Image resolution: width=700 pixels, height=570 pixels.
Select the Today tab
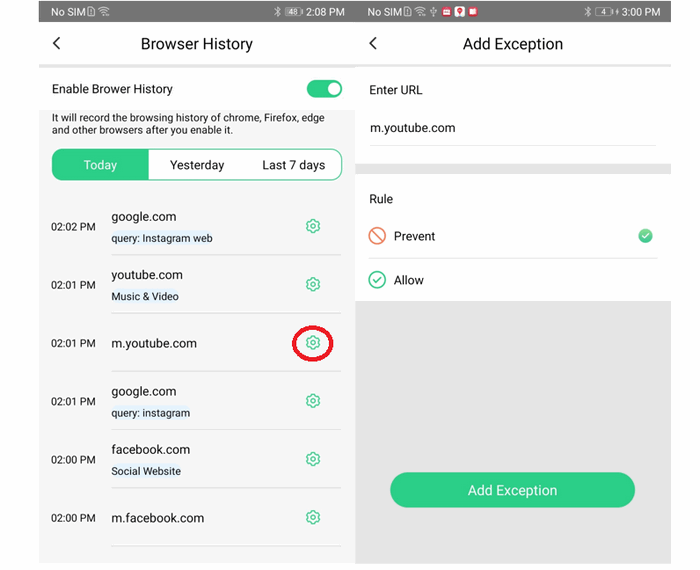click(x=100, y=165)
